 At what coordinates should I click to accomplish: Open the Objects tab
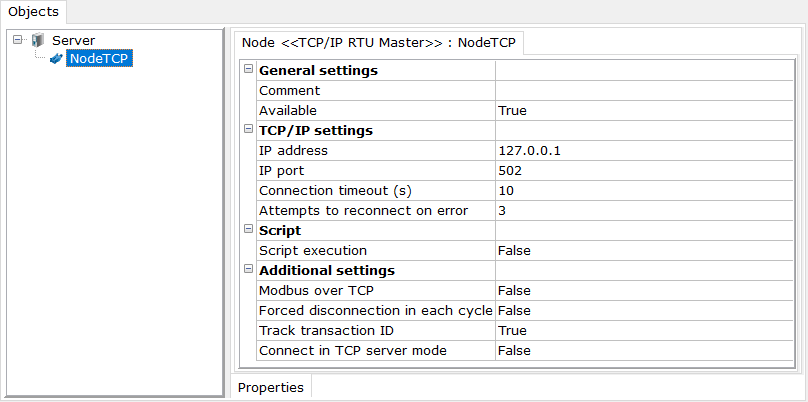(33, 12)
